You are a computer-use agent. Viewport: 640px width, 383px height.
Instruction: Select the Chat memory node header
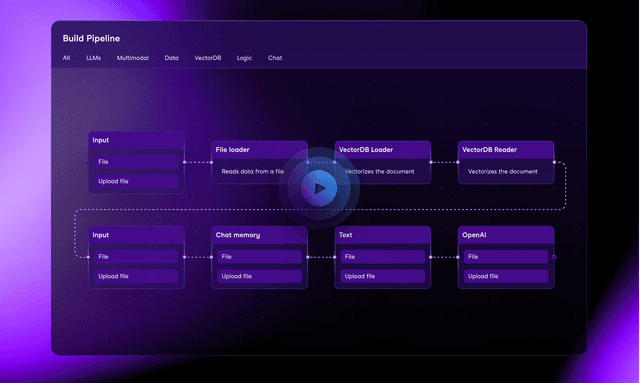click(260, 235)
